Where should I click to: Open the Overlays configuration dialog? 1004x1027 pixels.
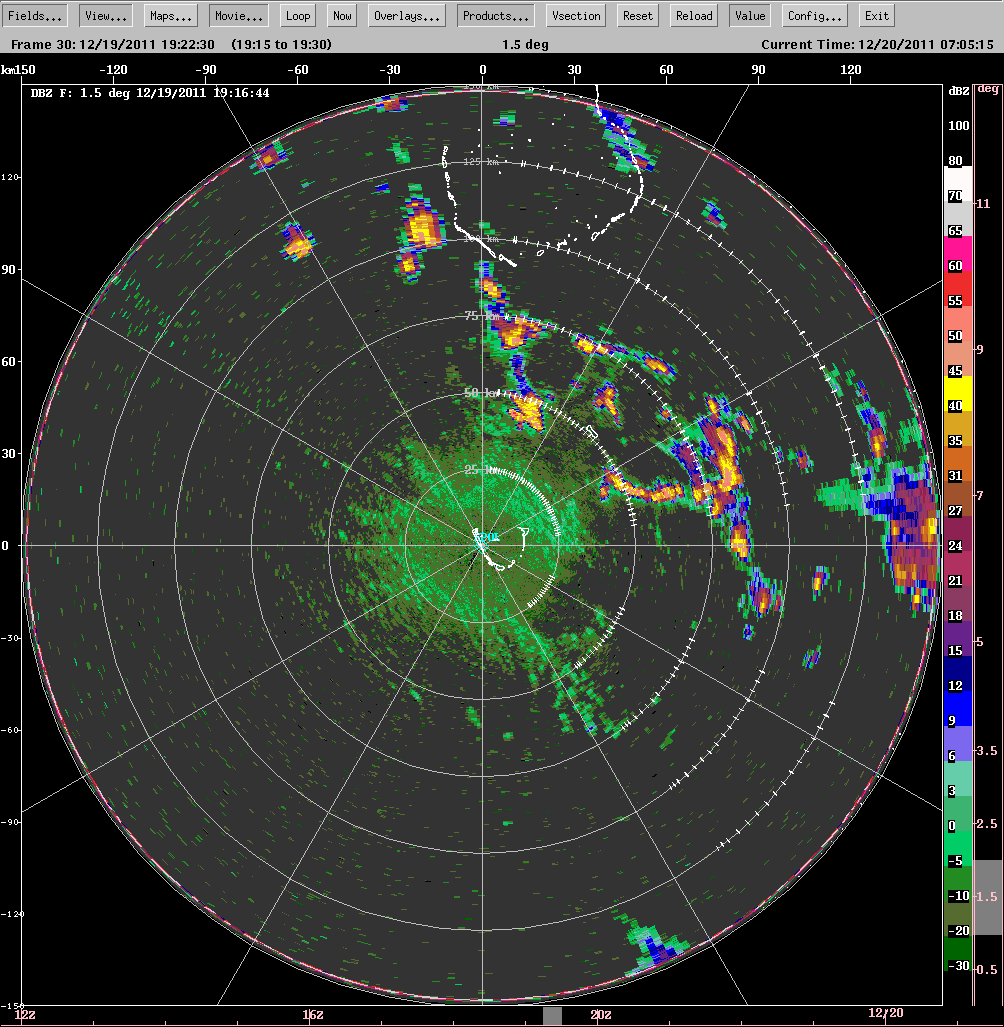click(x=406, y=15)
